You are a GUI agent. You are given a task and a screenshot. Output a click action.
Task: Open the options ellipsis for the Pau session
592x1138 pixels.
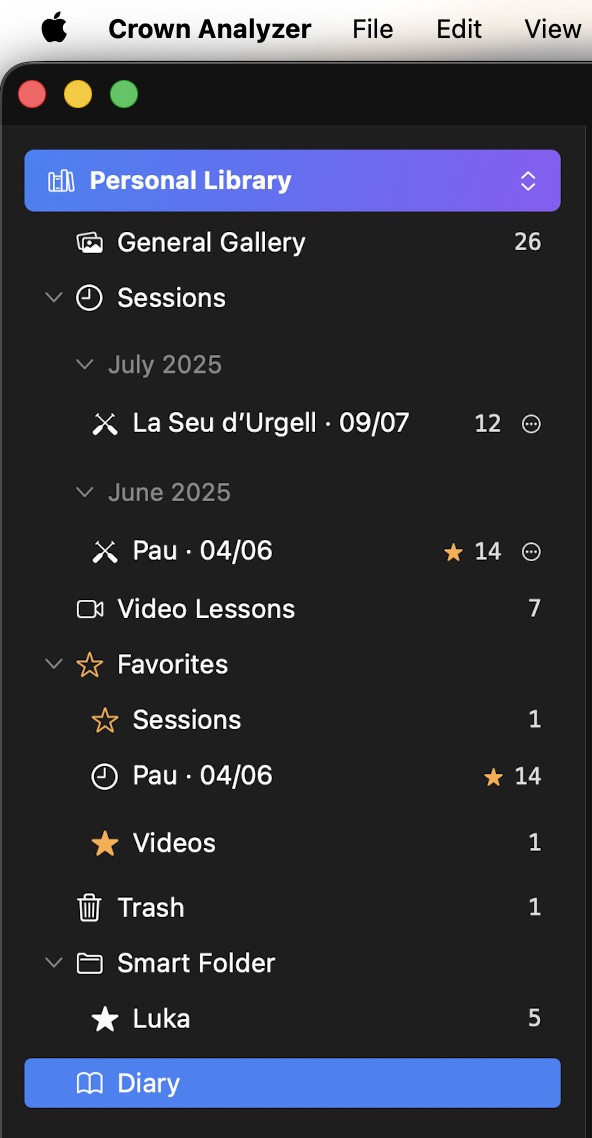tap(531, 551)
